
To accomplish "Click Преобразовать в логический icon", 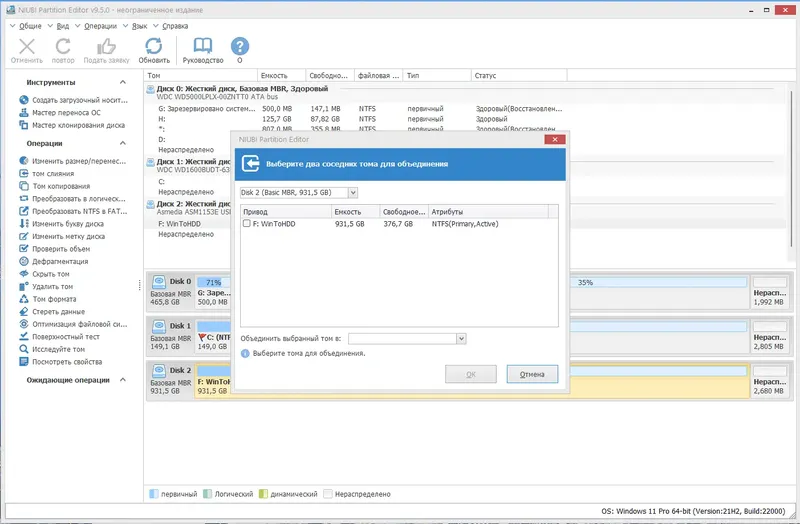I will [x=23, y=198].
